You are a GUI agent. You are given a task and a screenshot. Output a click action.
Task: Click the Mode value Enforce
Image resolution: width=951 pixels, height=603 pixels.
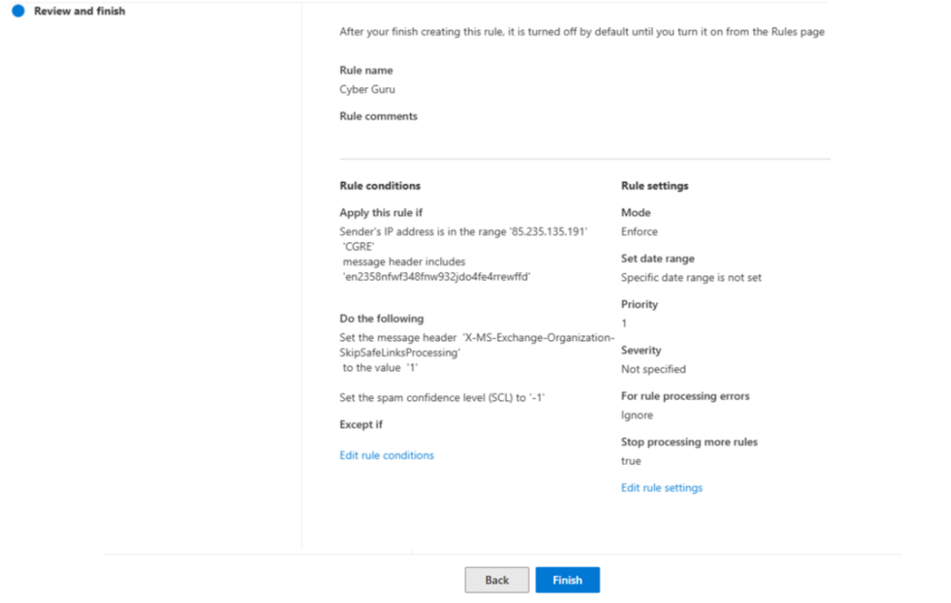(639, 231)
